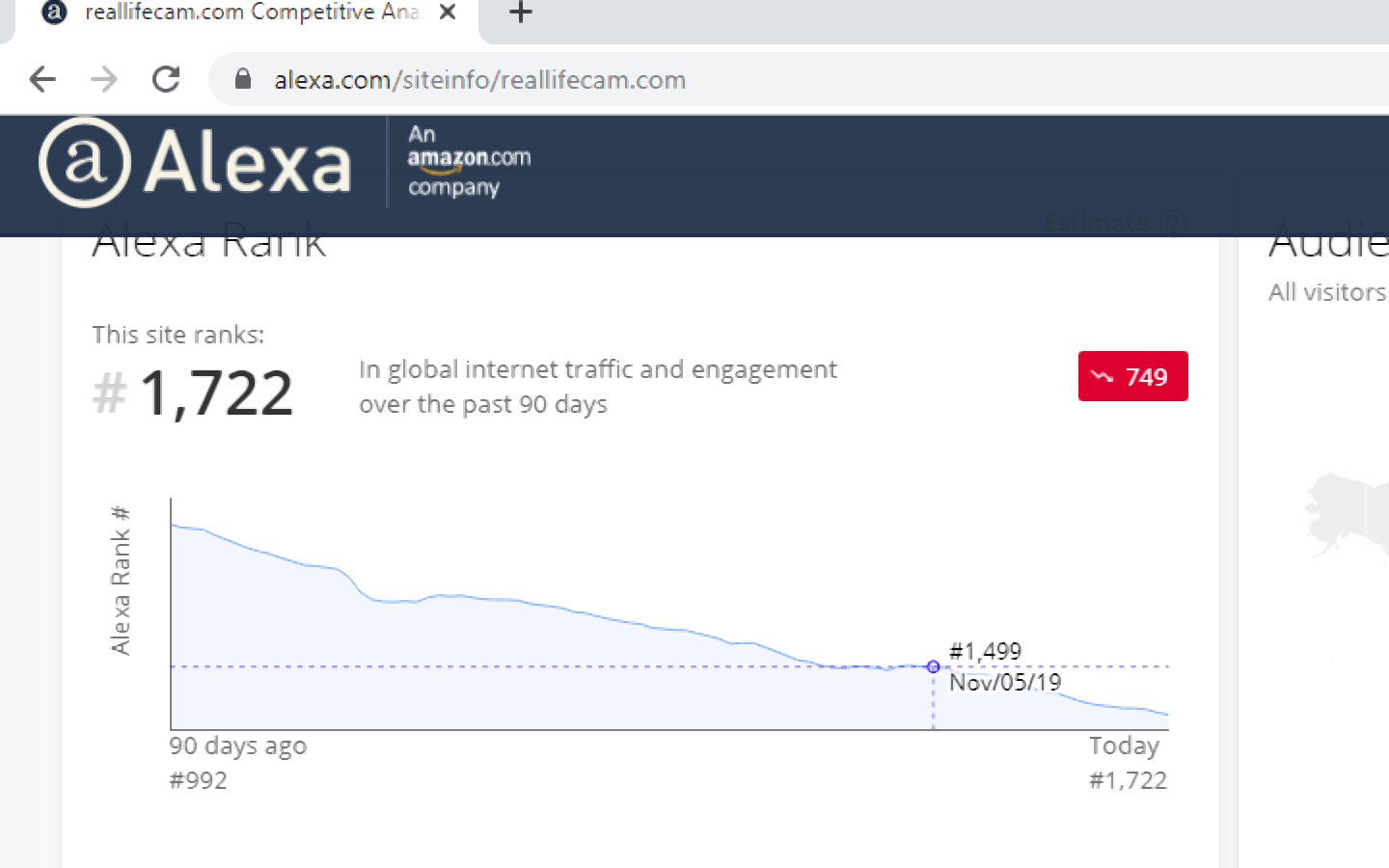
Task: Reload the current page
Action: [166, 79]
